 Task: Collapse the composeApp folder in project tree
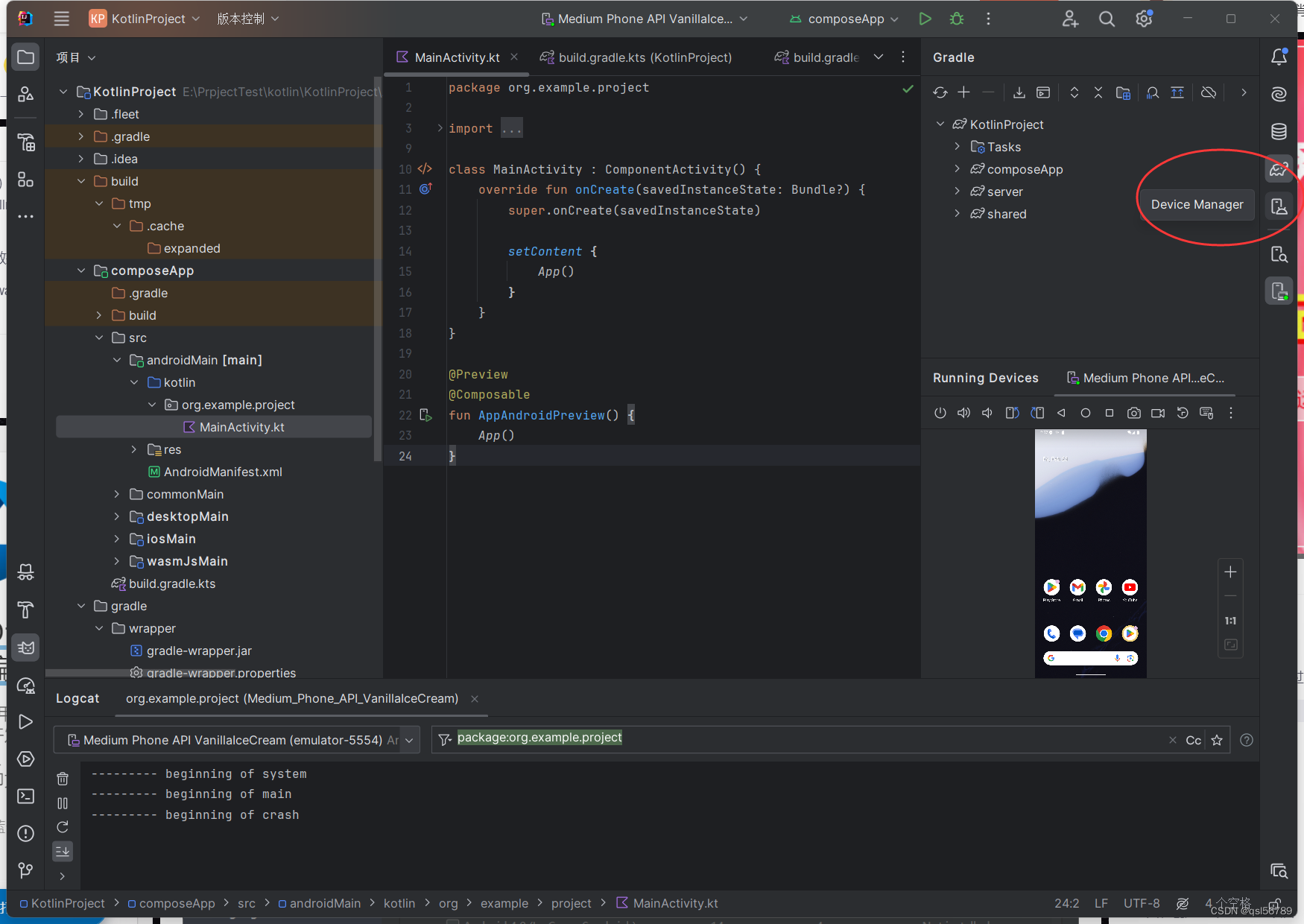(x=82, y=270)
